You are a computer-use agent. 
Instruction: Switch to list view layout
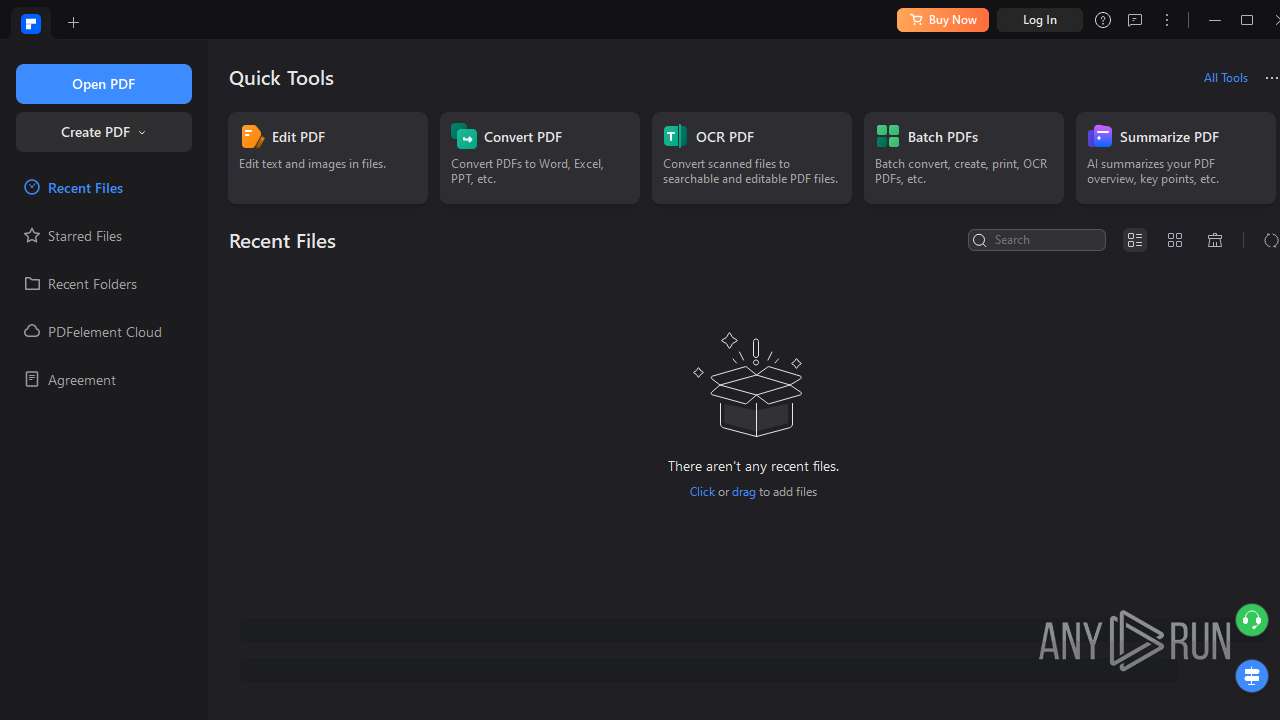pyautogui.click(x=1135, y=240)
